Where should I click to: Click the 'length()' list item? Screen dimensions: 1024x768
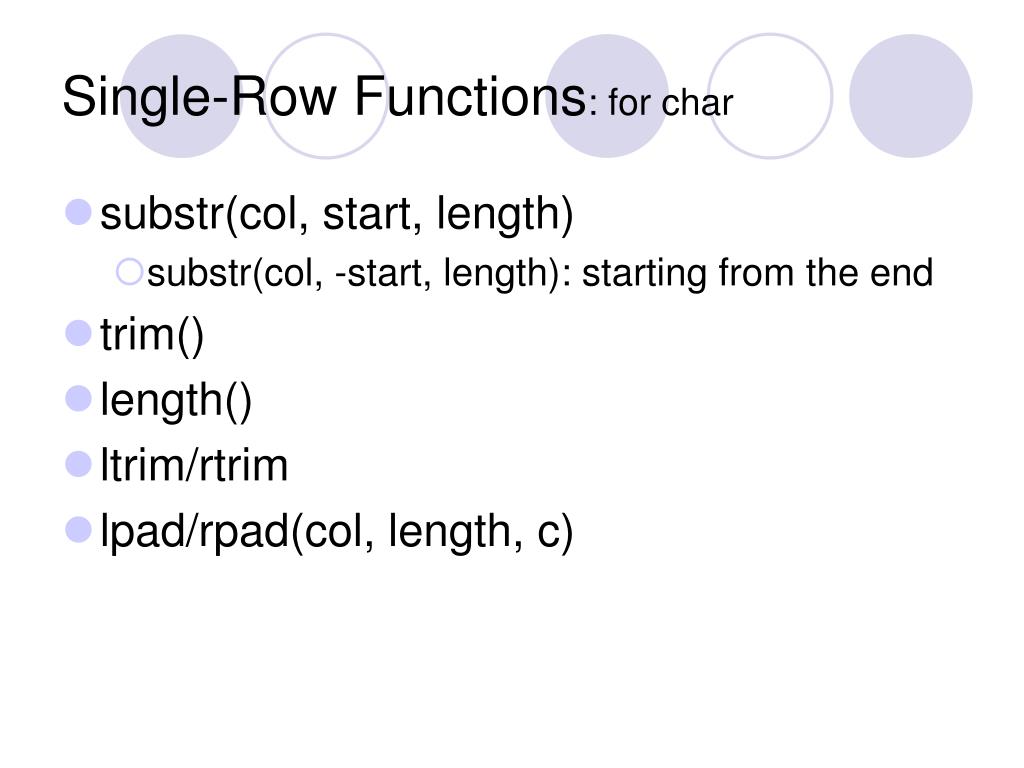point(176,401)
